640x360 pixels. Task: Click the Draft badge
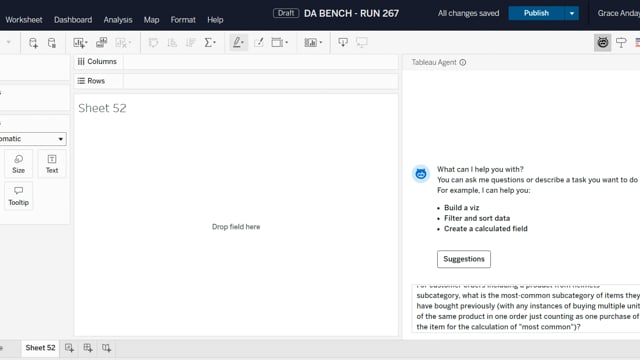286,13
